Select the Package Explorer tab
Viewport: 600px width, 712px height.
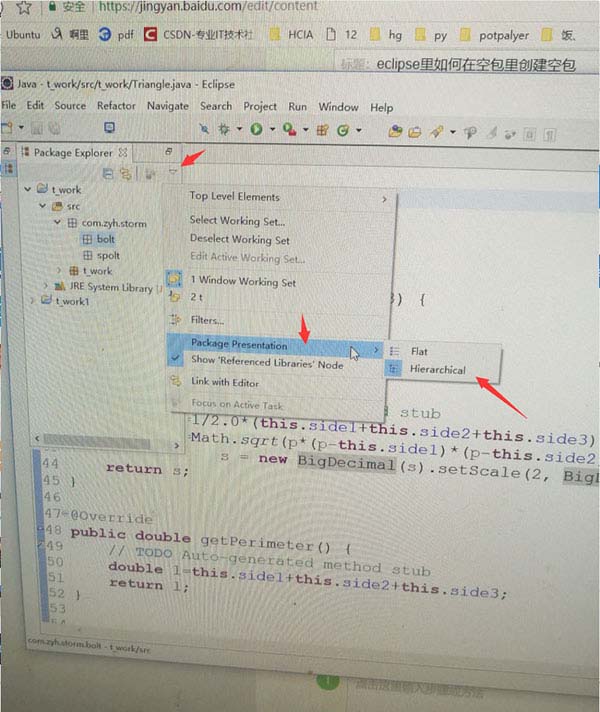click(x=73, y=153)
